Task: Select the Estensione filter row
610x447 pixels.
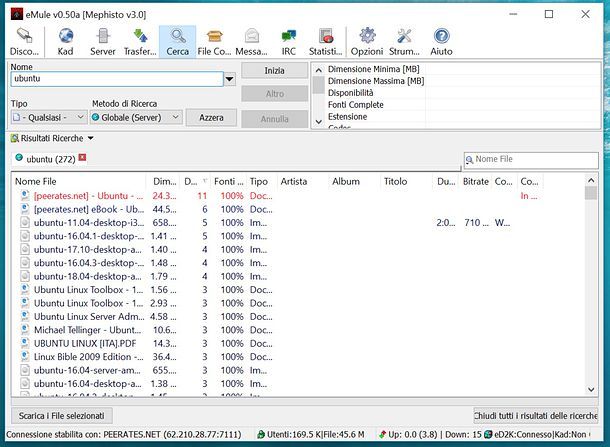Action: tap(463, 116)
